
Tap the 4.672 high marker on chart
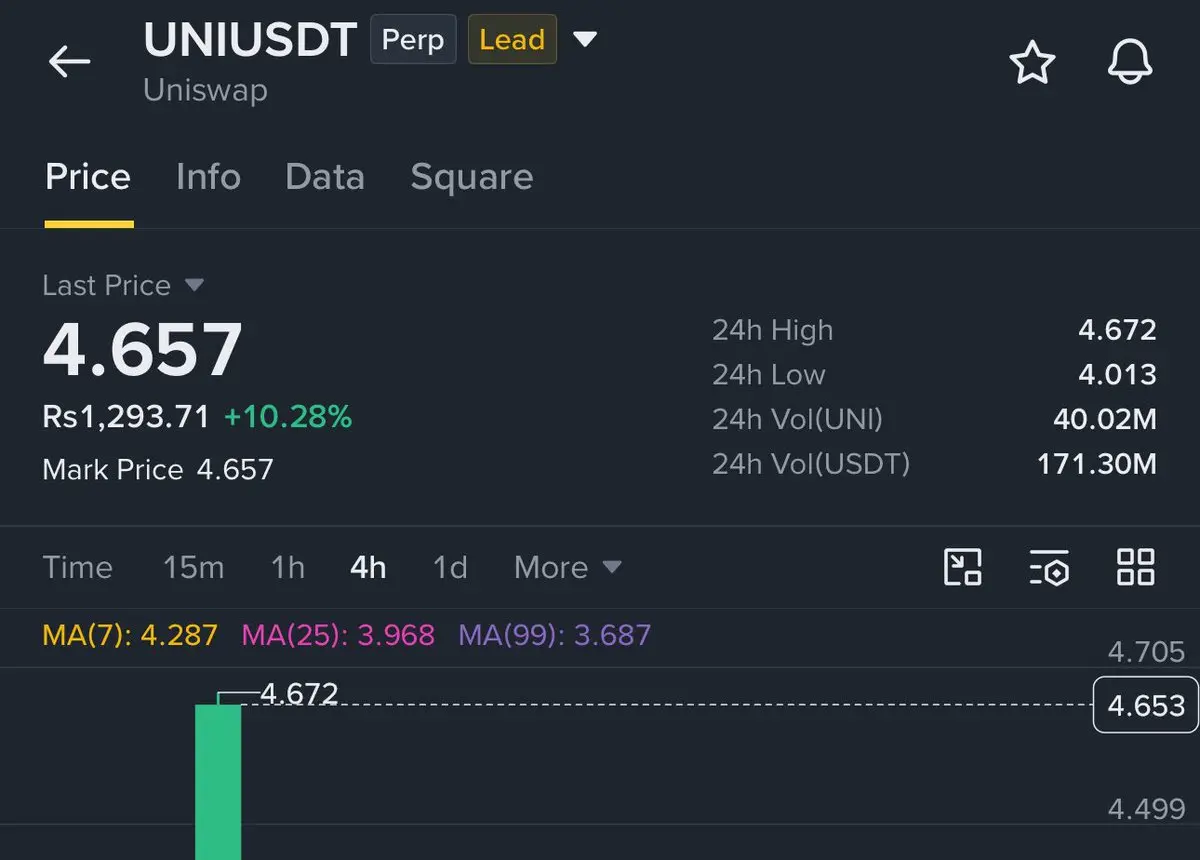pos(299,693)
